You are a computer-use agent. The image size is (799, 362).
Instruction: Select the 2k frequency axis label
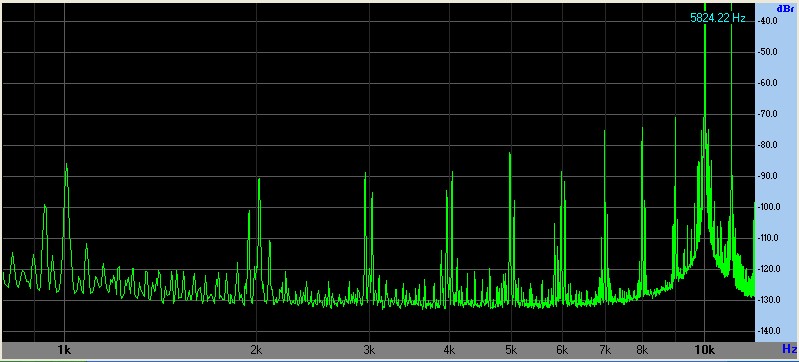[256, 350]
